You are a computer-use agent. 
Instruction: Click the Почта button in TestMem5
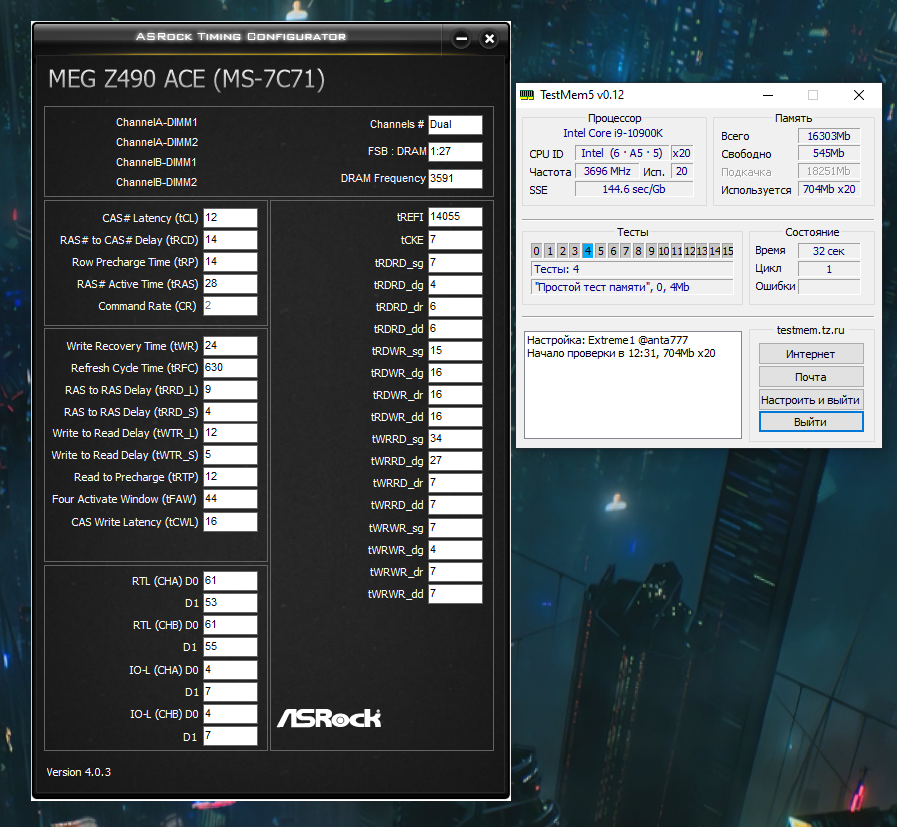pyautogui.click(x=811, y=377)
